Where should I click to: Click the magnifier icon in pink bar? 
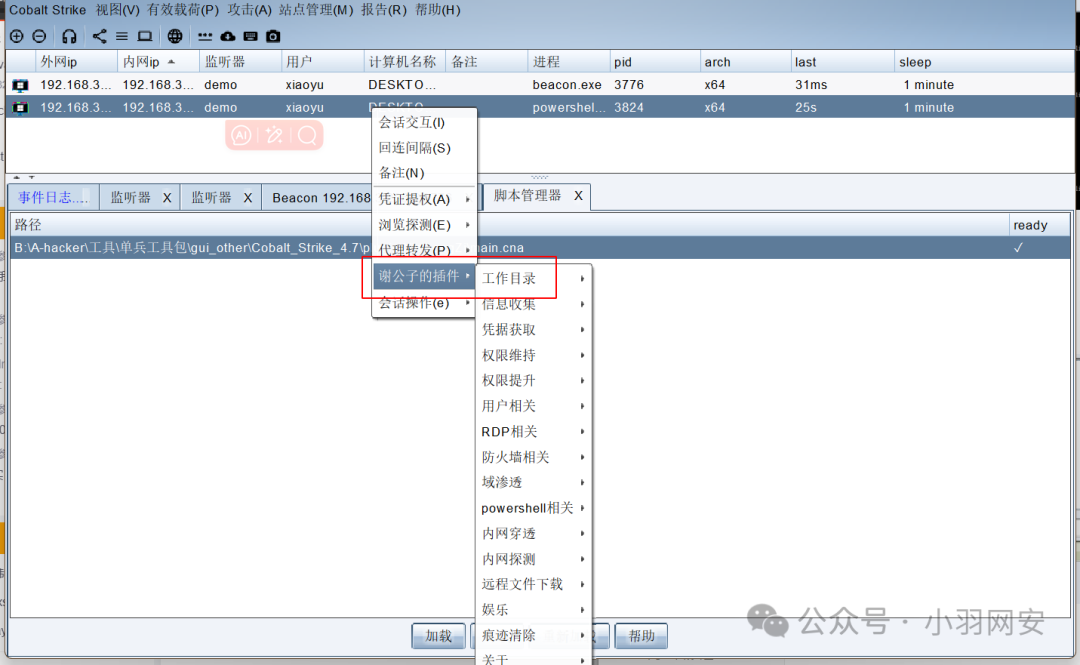click(307, 135)
